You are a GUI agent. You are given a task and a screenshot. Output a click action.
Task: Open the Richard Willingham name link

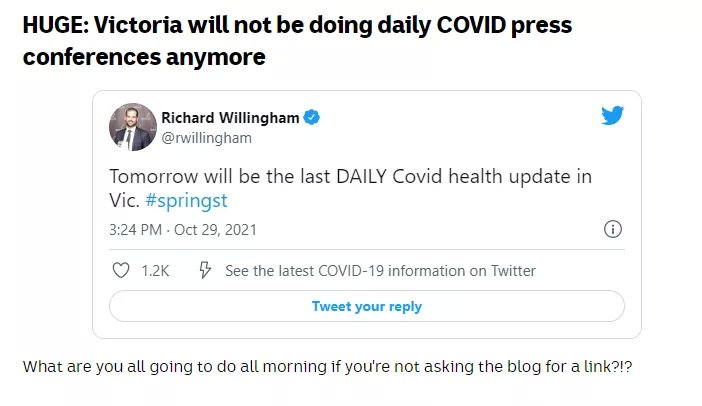(230, 118)
